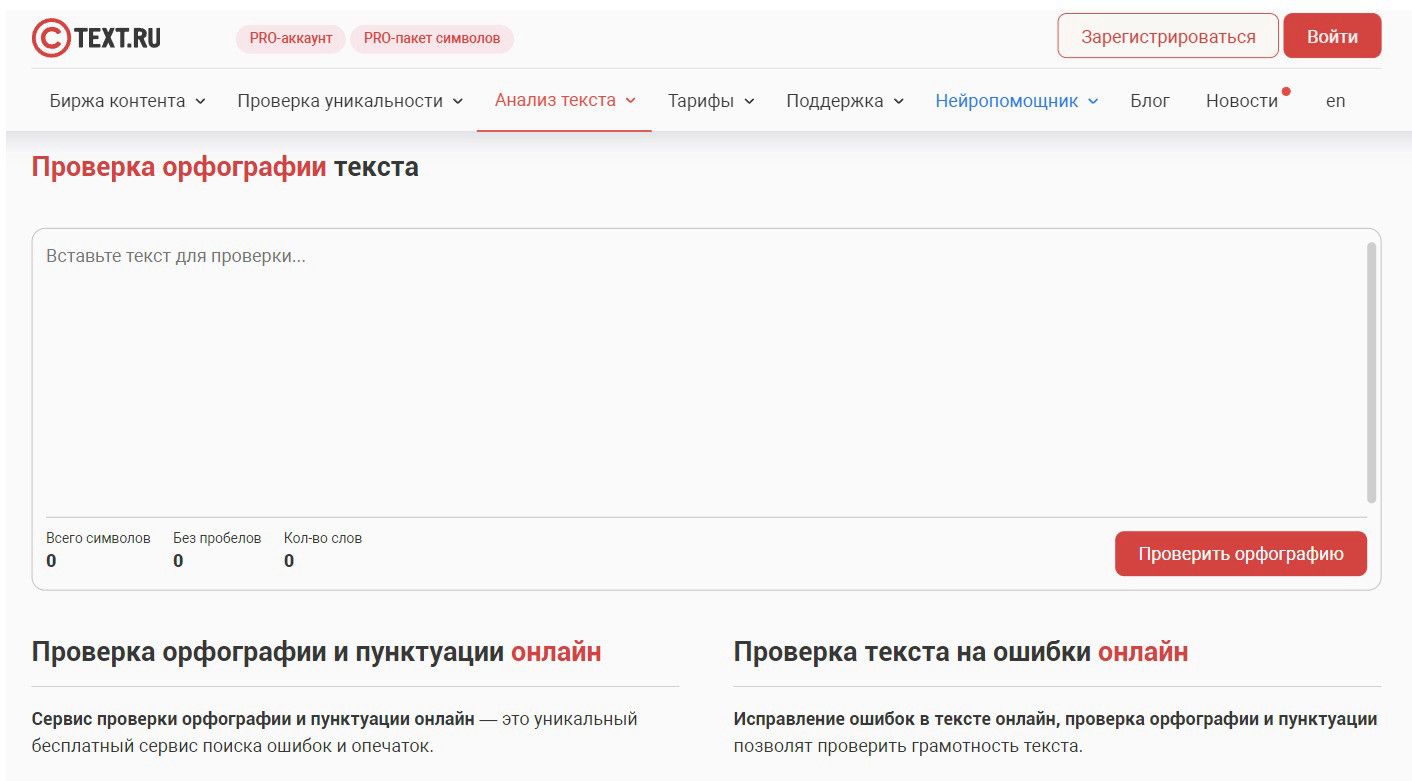Click the Сервис проверки орфографии paragraph
The width and height of the screenshot is (1412, 781).
pos(335,732)
